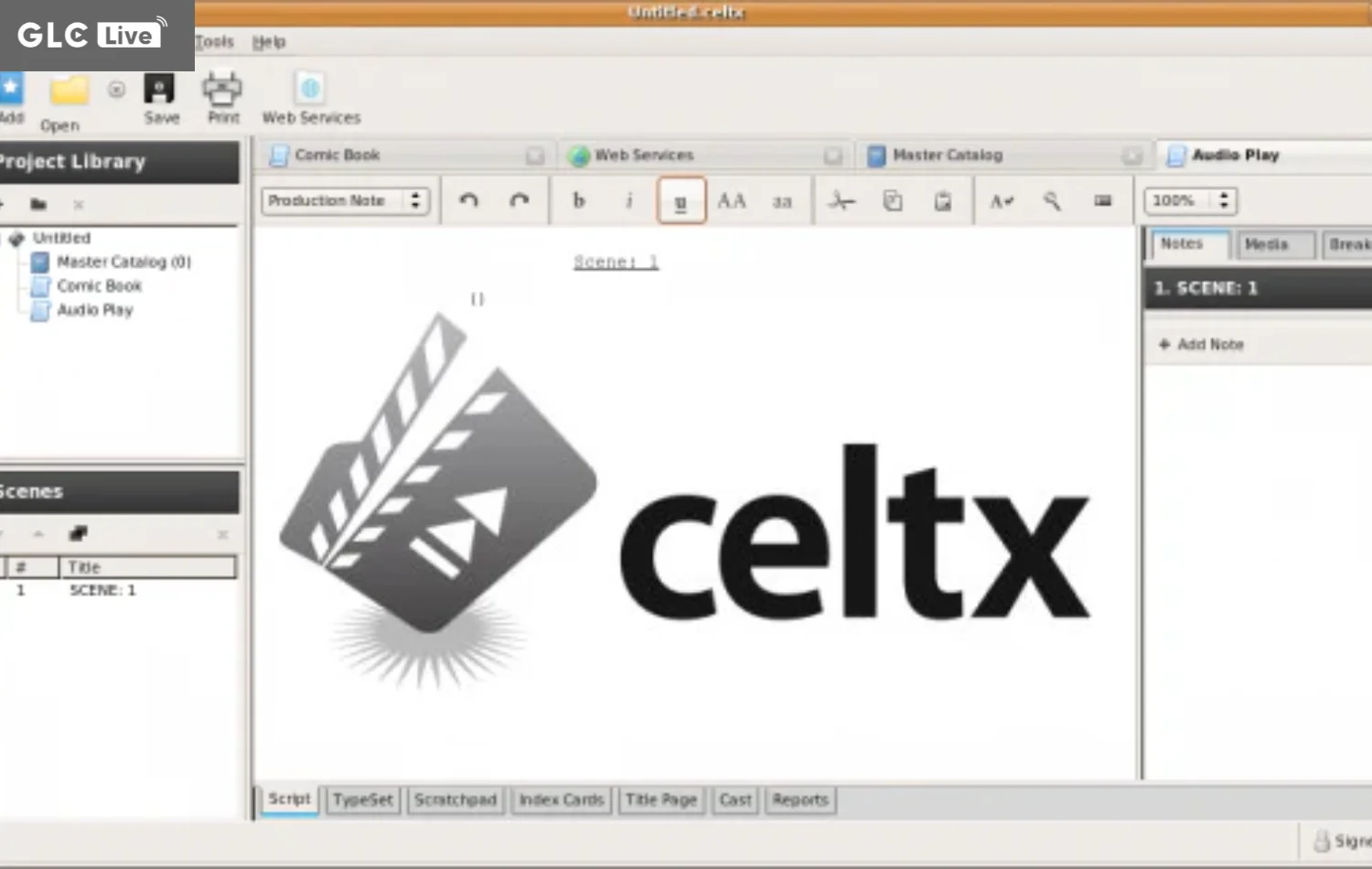The image size is (1372, 869).
Task: Open the Tools menu
Action: tap(214, 42)
